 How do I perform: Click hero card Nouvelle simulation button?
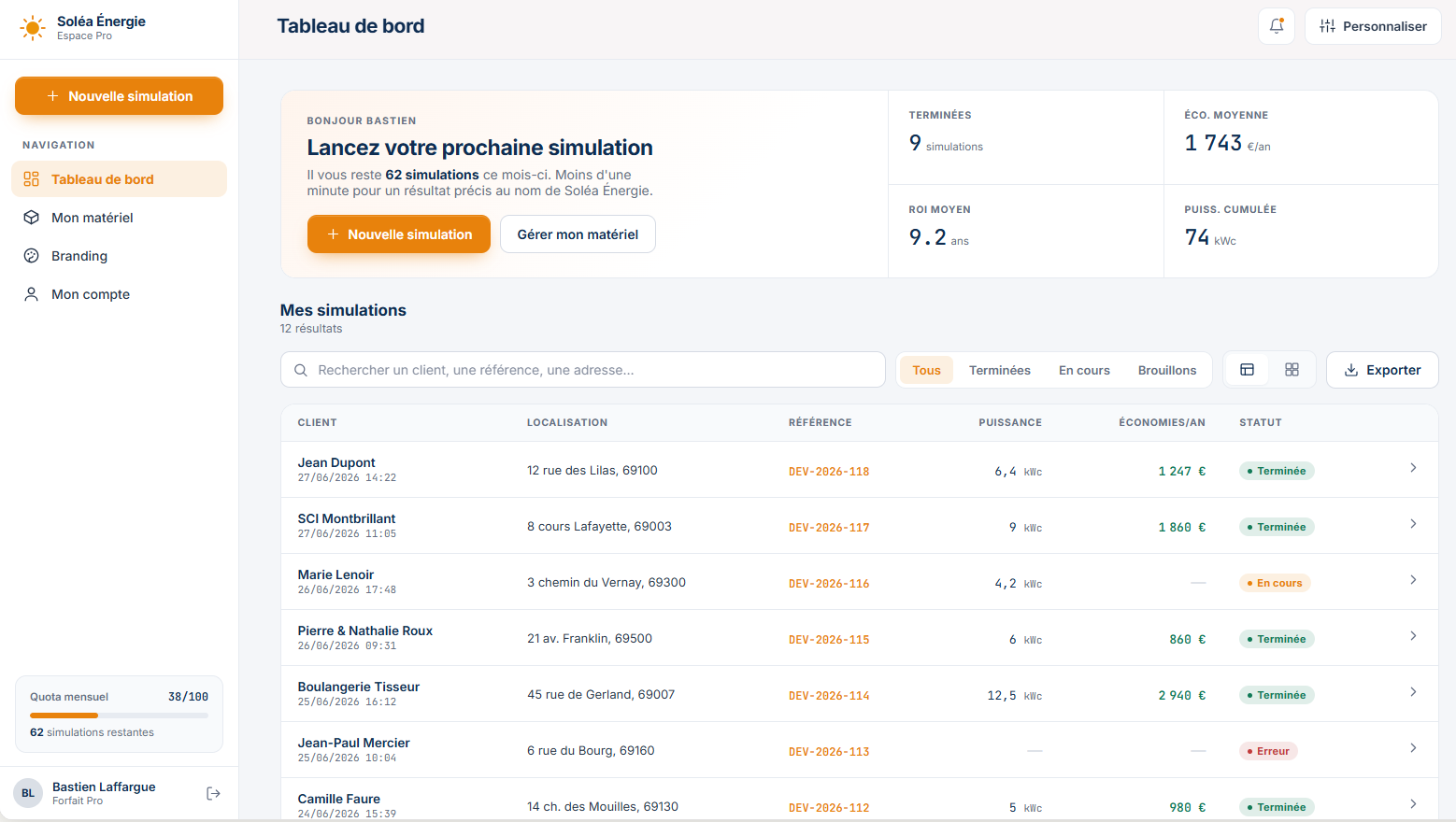click(399, 234)
